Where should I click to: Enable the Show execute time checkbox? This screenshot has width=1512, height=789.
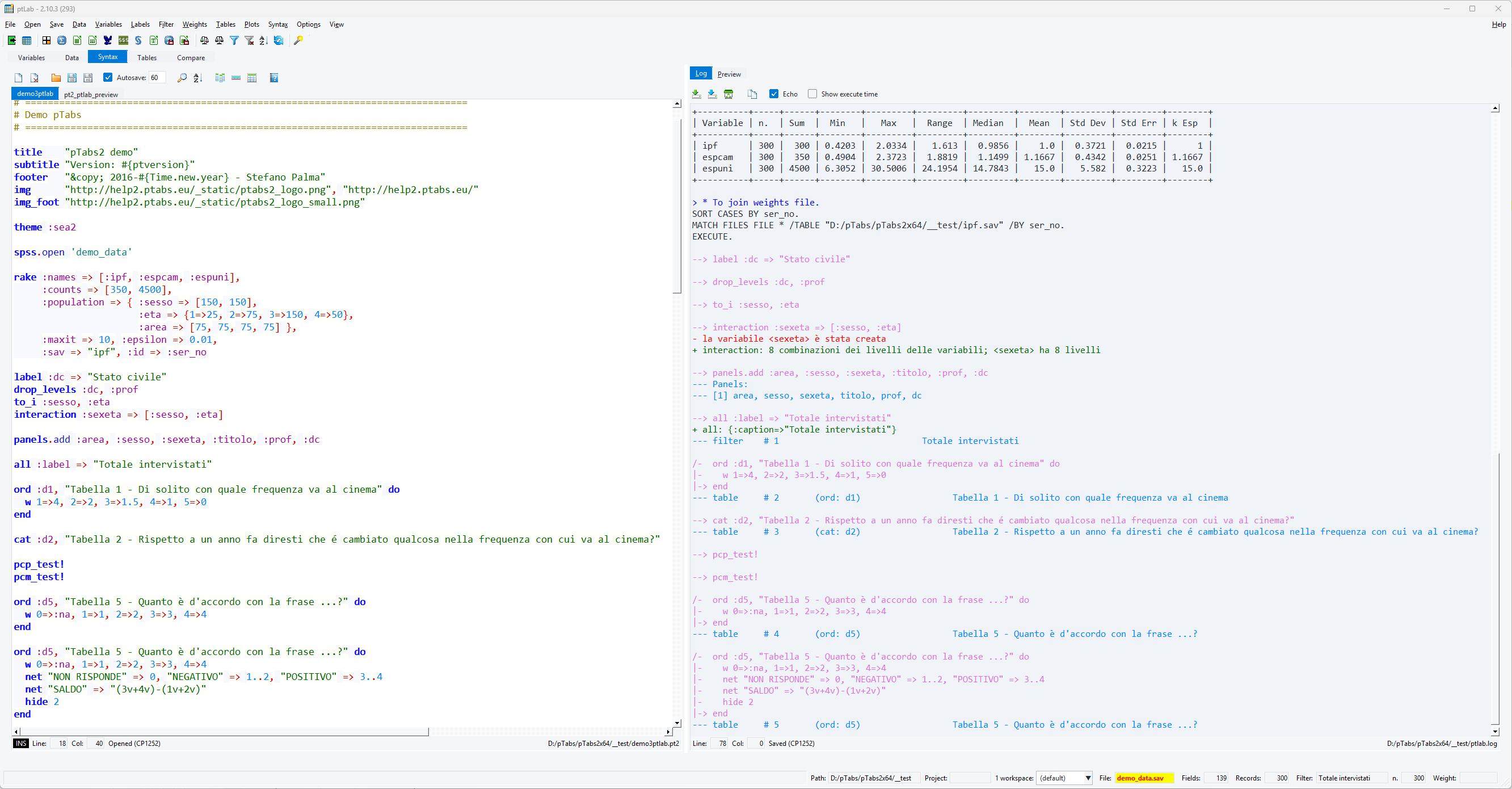(x=812, y=94)
